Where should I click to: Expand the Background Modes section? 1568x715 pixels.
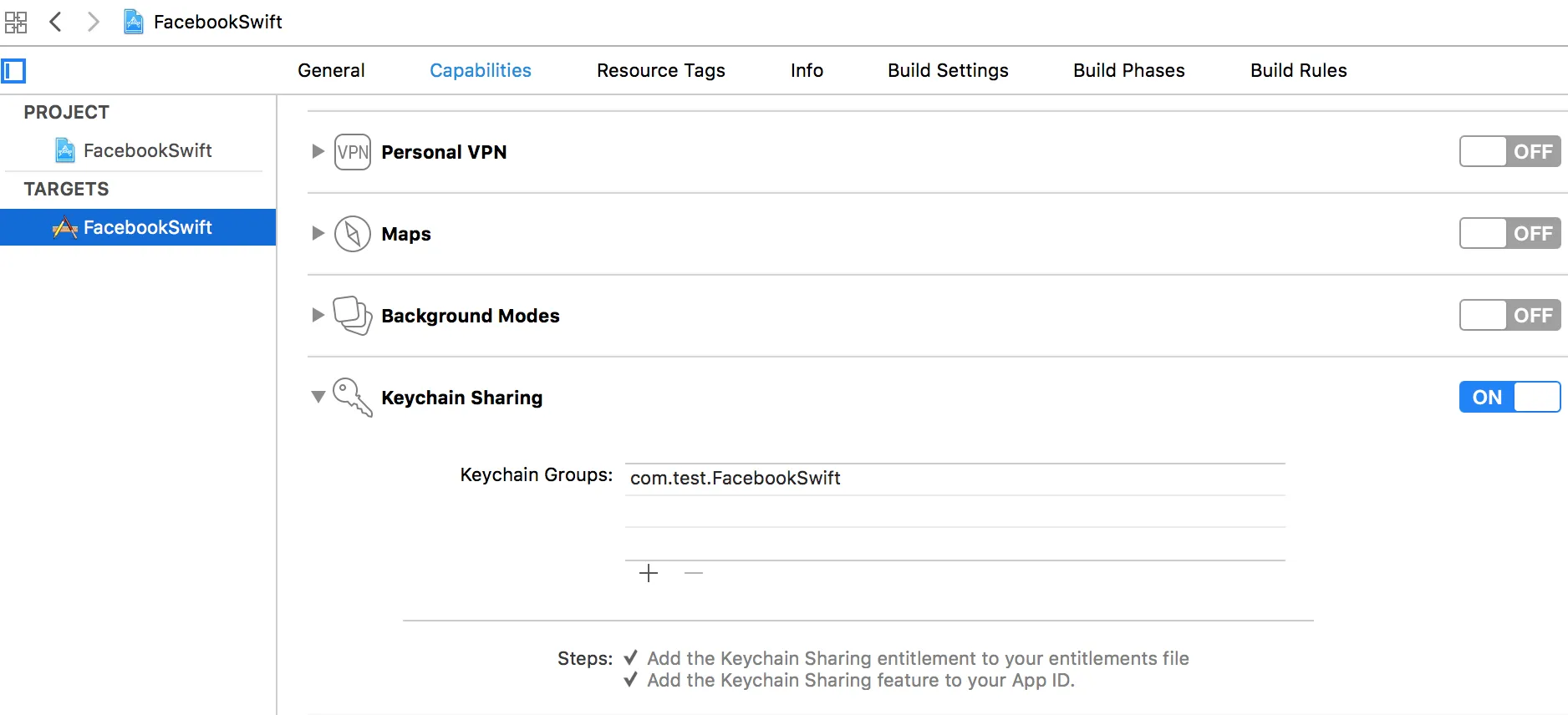pos(318,316)
